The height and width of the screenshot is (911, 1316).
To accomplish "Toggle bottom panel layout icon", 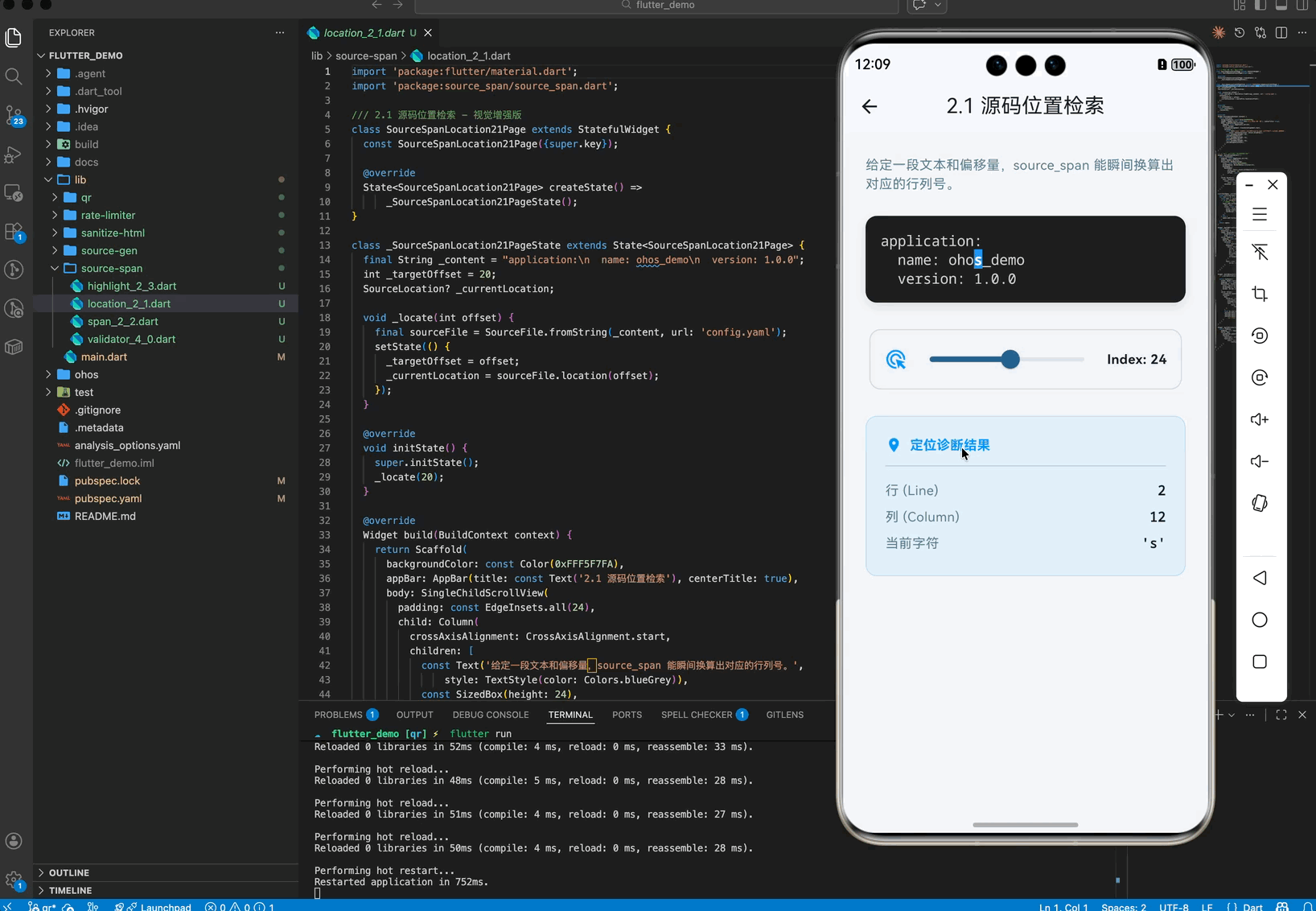I will [x=1281, y=5].
